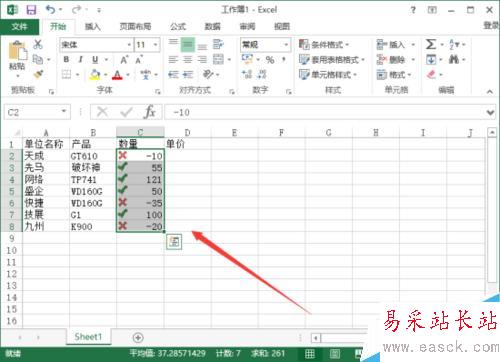Switch to the Insert ribbon tab
This screenshot has height=362, width=500.
pyautogui.click(x=92, y=27)
